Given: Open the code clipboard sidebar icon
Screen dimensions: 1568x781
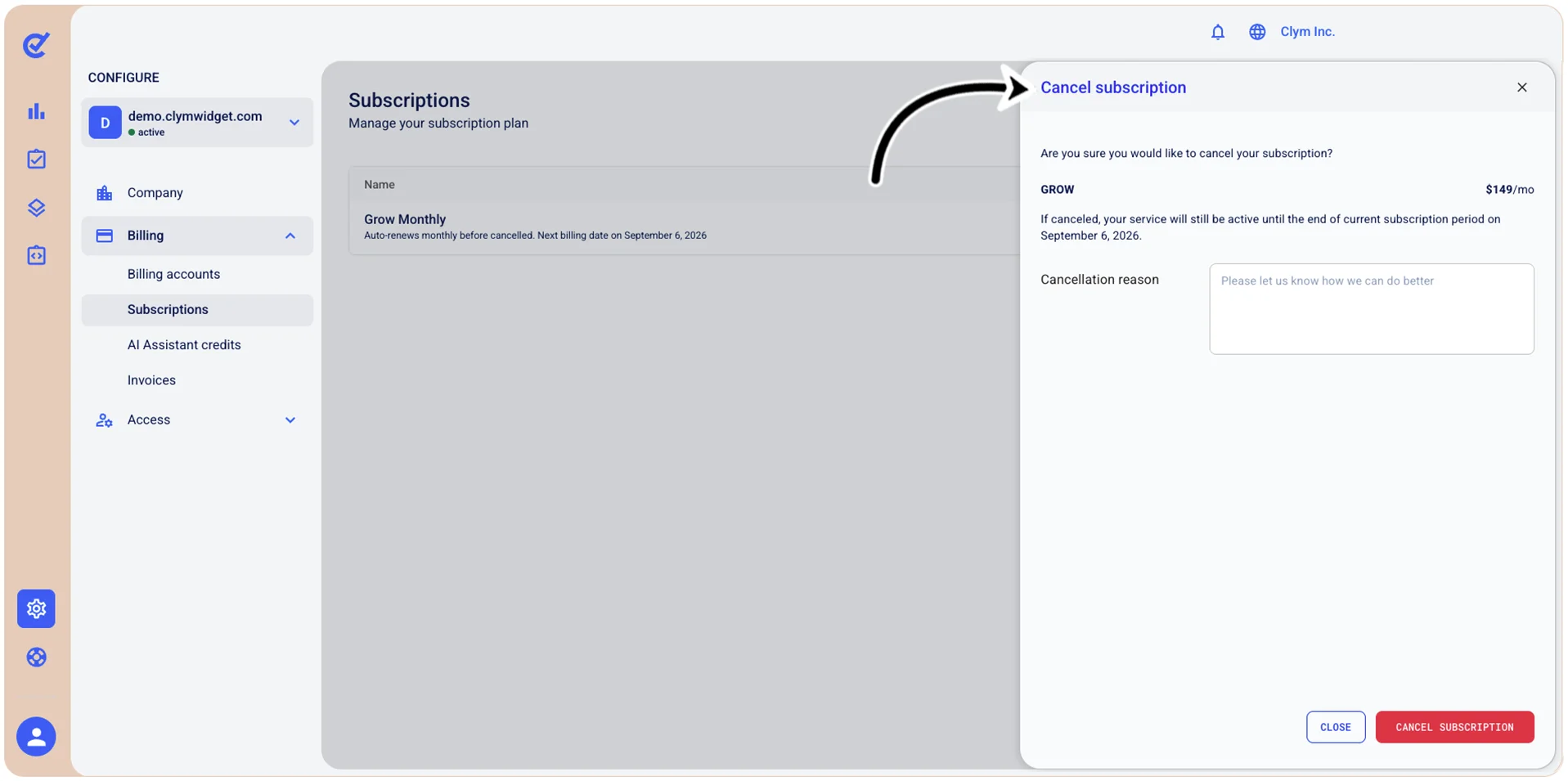Looking at the screenshot, I should coord(36,255).
